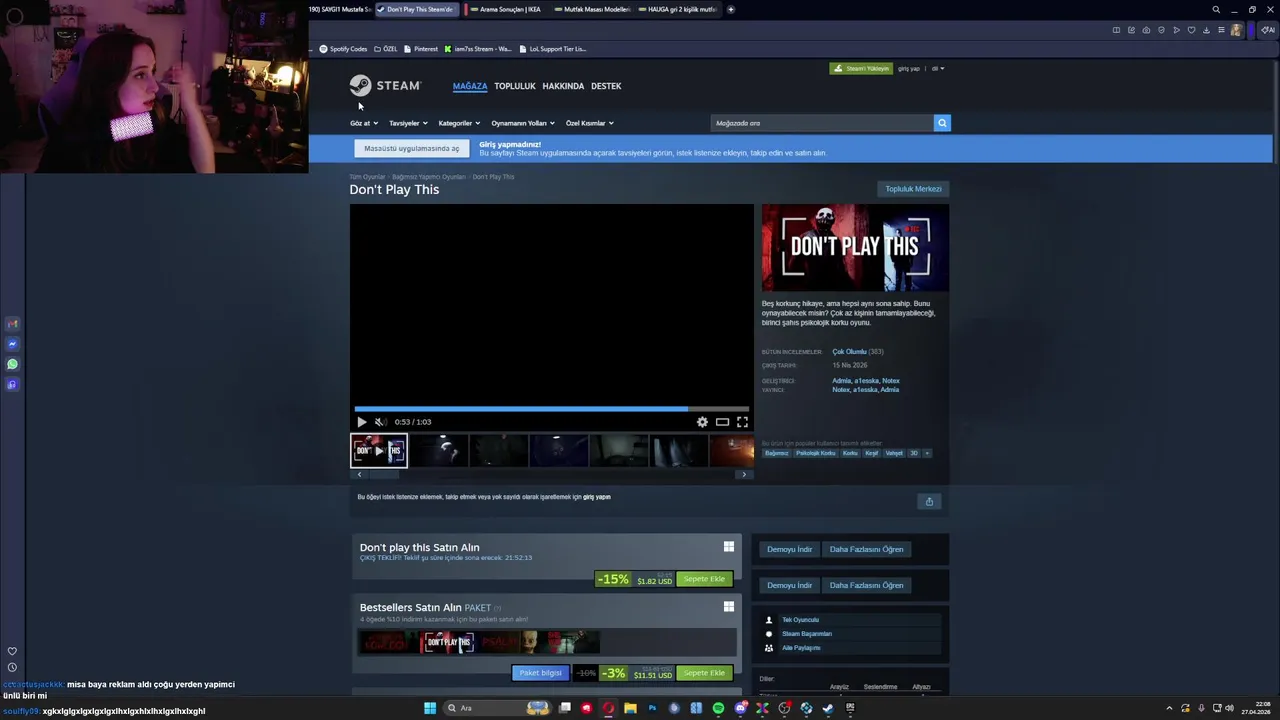Add a tag with the plus button

(x=927, y=453)
